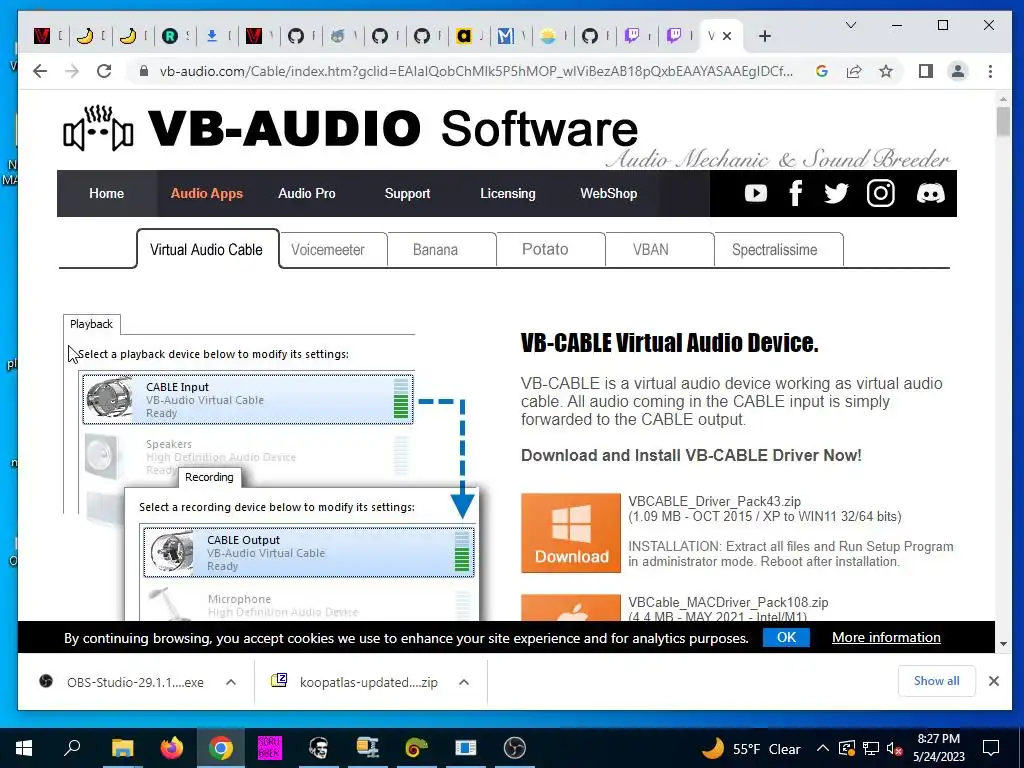
Task: Open OBS Studio from taskbar
Action: tap(515, 748)
